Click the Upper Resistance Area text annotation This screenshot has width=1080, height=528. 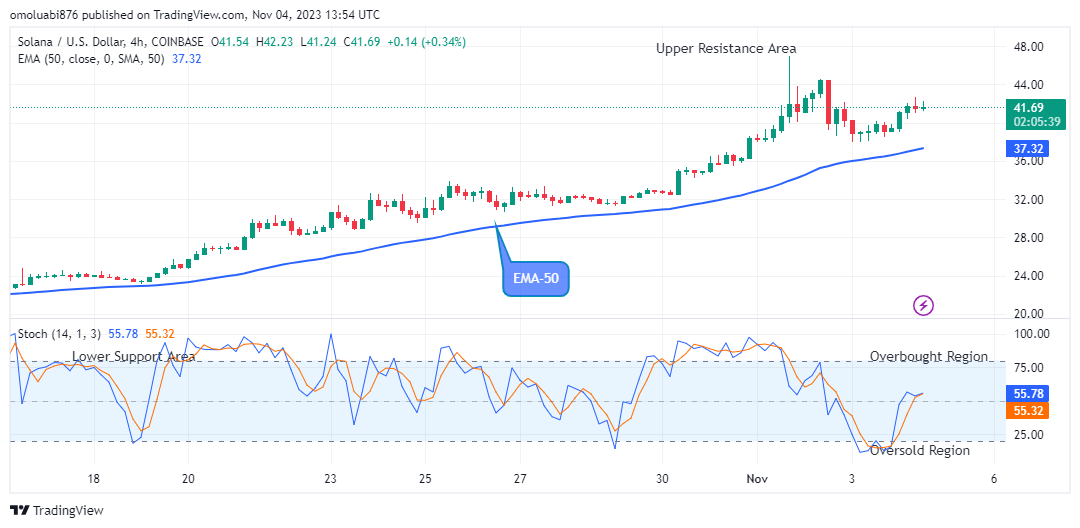click(726, 48)
